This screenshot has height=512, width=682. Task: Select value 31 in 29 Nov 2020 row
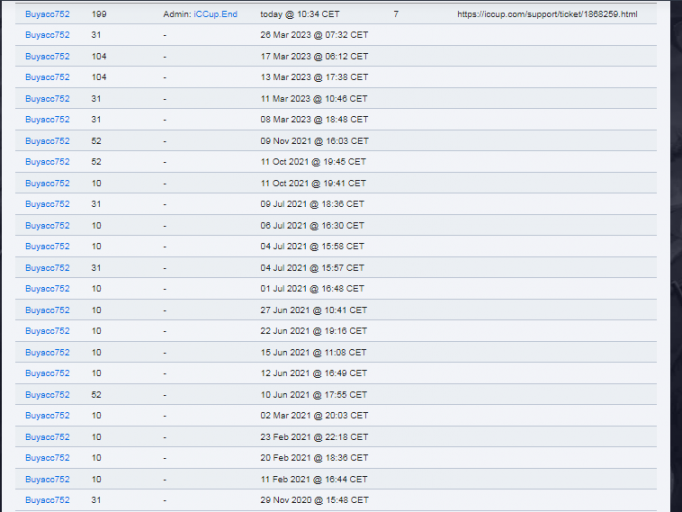[96, 500]
